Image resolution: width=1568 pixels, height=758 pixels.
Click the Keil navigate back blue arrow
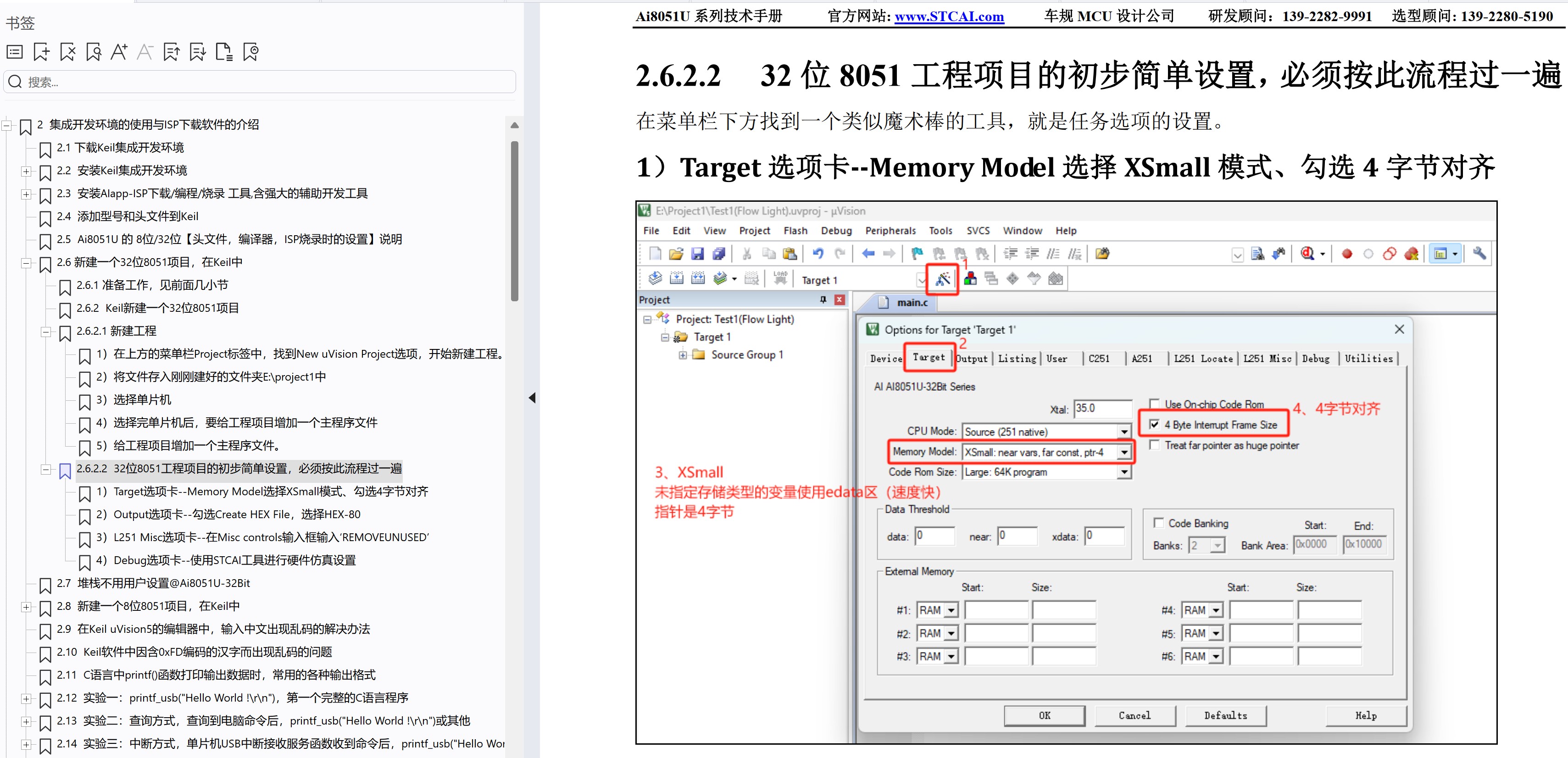coord(868,254)
